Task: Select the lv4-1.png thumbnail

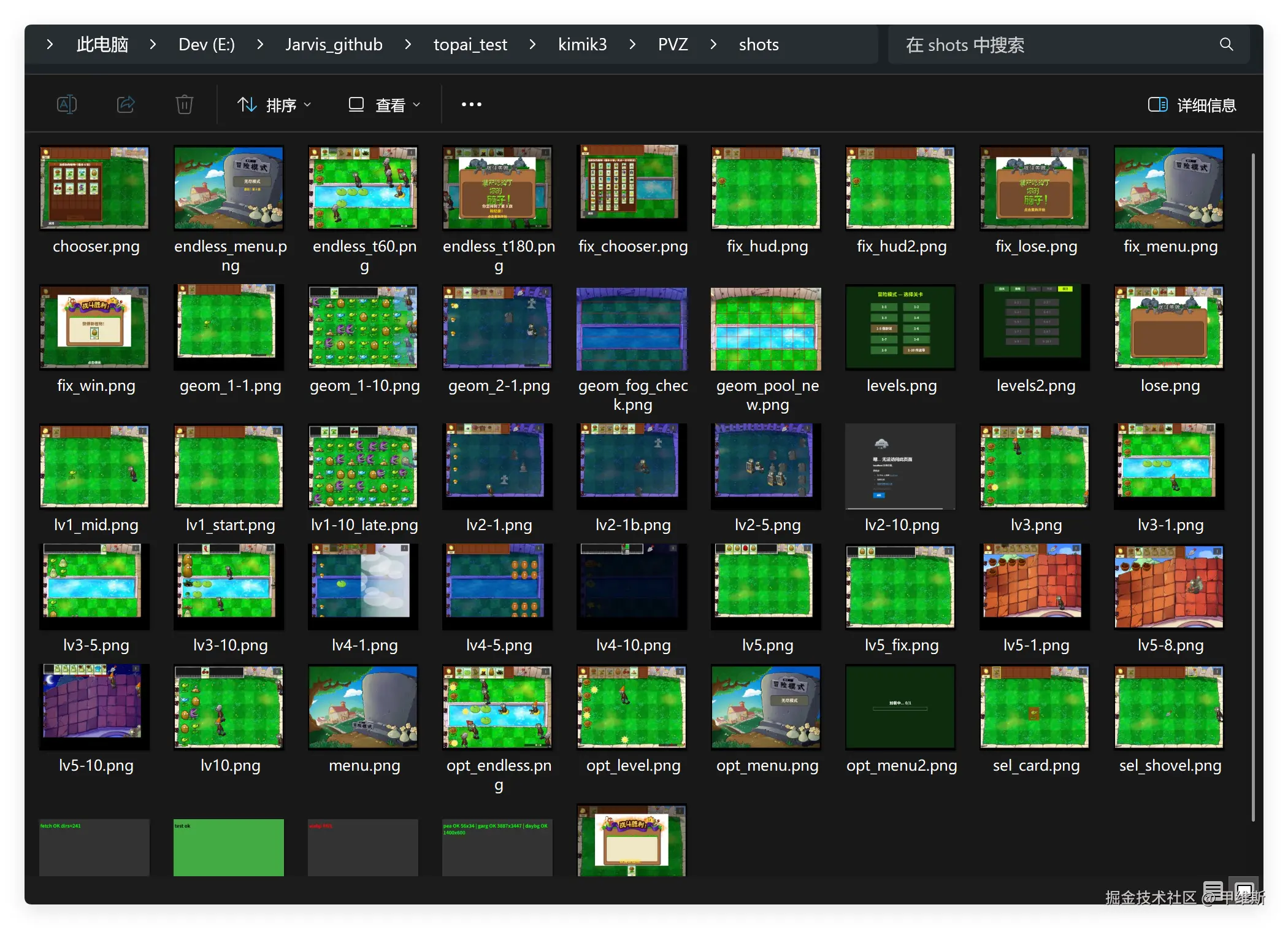Action: point(363,587)
